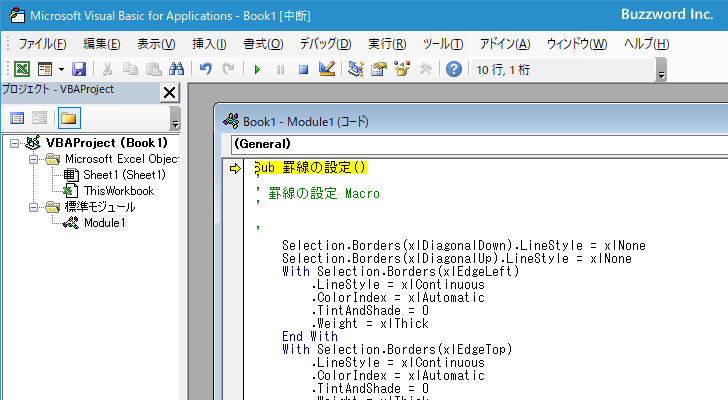Open the 編集(E) menu
Screen dimensions: 728x400
[x=102, y=44]
